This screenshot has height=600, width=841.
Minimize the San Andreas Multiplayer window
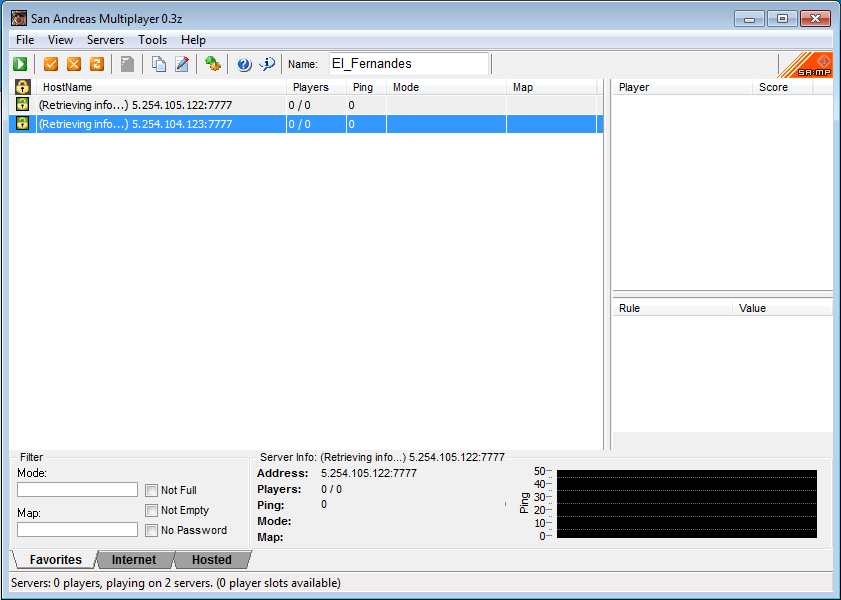pos(749,19)
